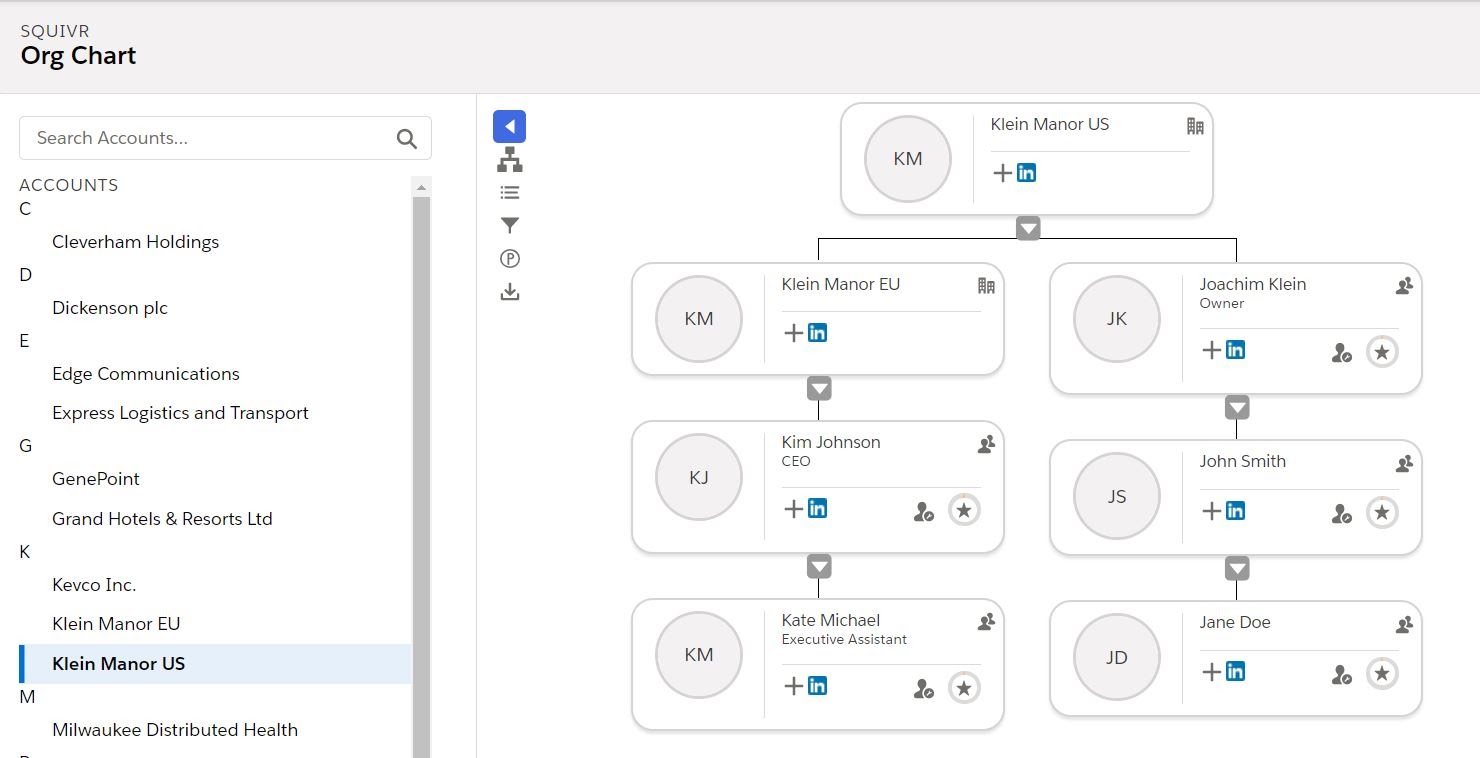Click person-edit icon on John Smith card
The height and width of the screenshot is (758, 1480).
point(1342,513)
